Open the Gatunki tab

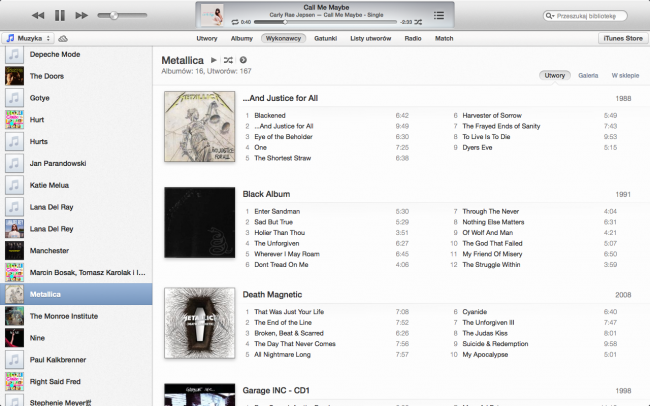tap(325, 38)
